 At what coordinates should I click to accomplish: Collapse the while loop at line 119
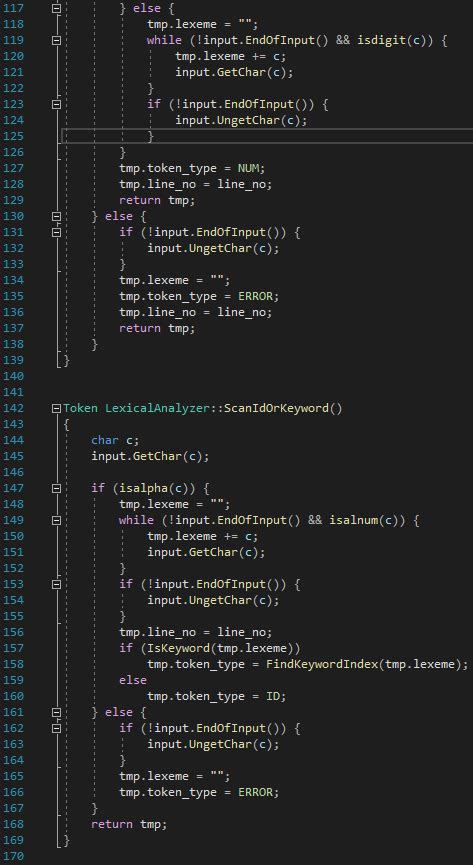point(56,40)
